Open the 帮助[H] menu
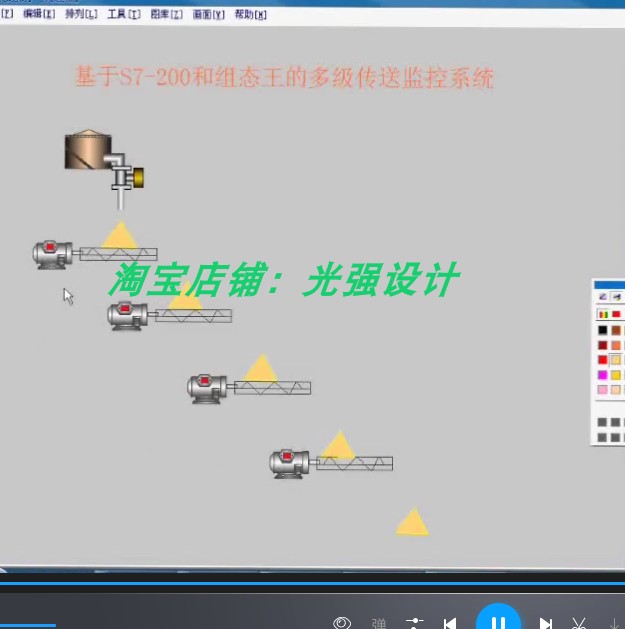The image size is (625, 629). 251,15
